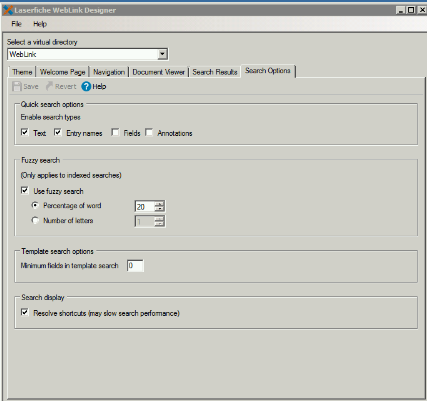Click the Fuzzy search group title

coord(41,160)
